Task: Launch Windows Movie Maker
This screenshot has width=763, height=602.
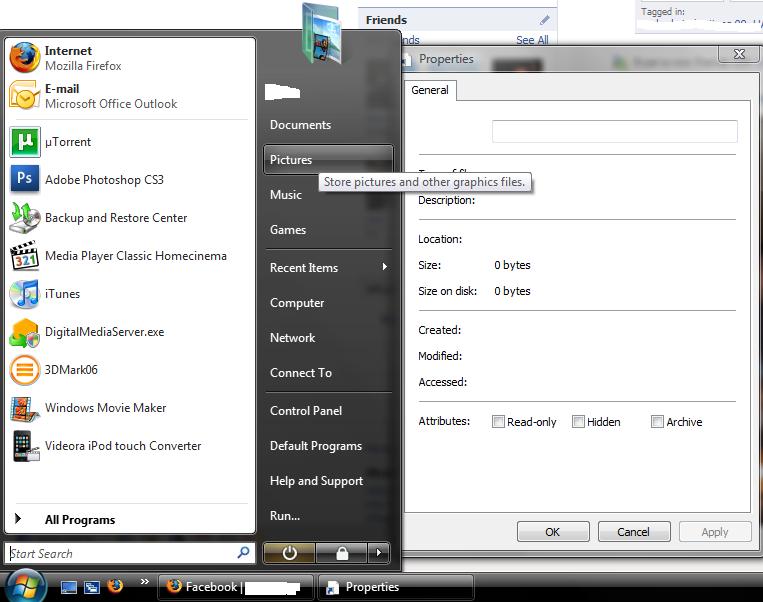Action: click(105, 408)
